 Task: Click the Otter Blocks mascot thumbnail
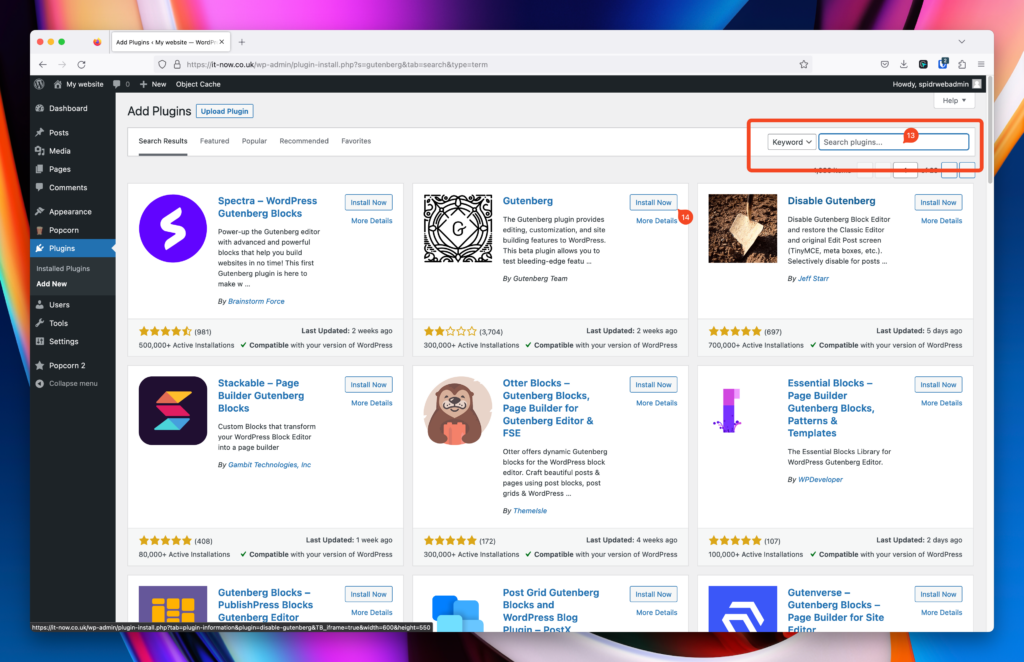point(458,411)
